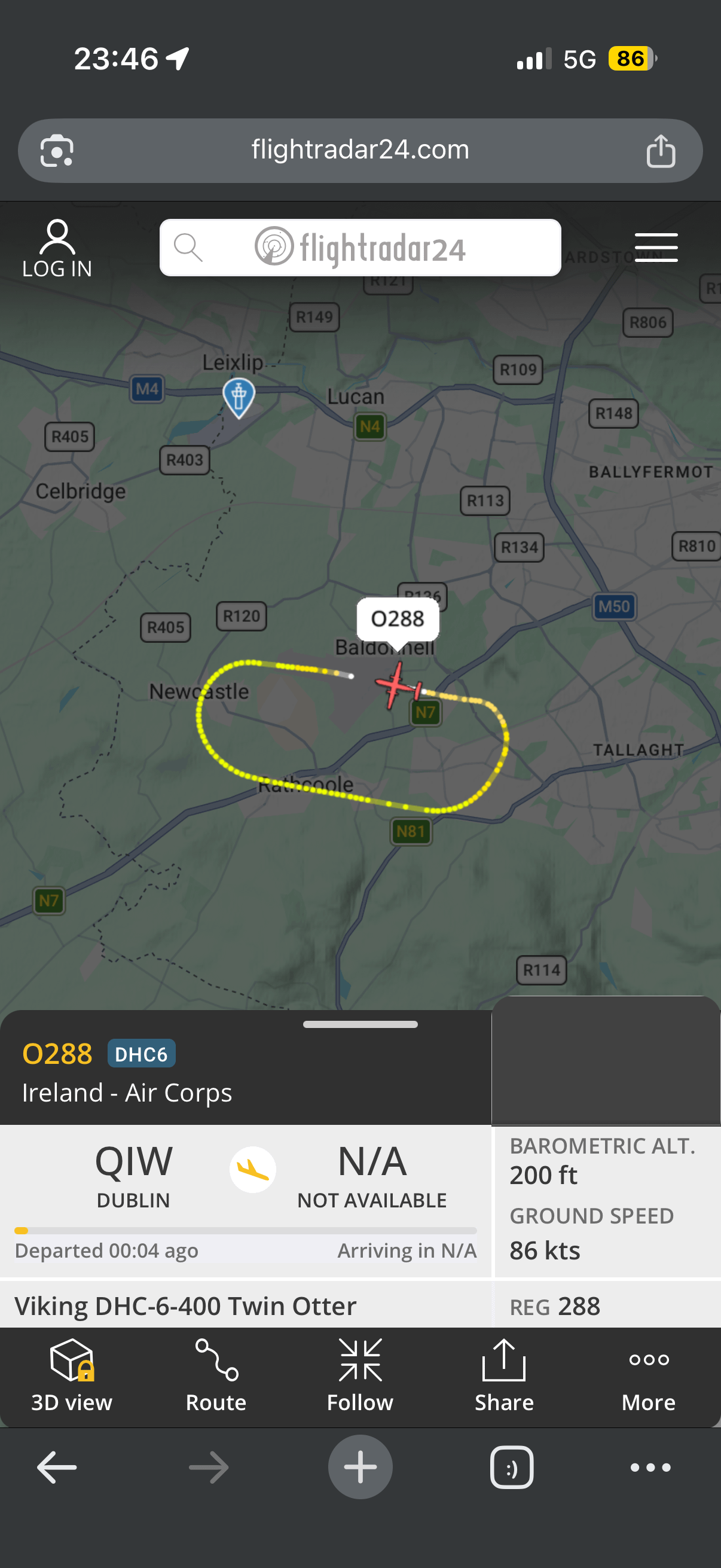721x1568 pixels.
Task: Share this flight
Action: tap(504, 1375)
